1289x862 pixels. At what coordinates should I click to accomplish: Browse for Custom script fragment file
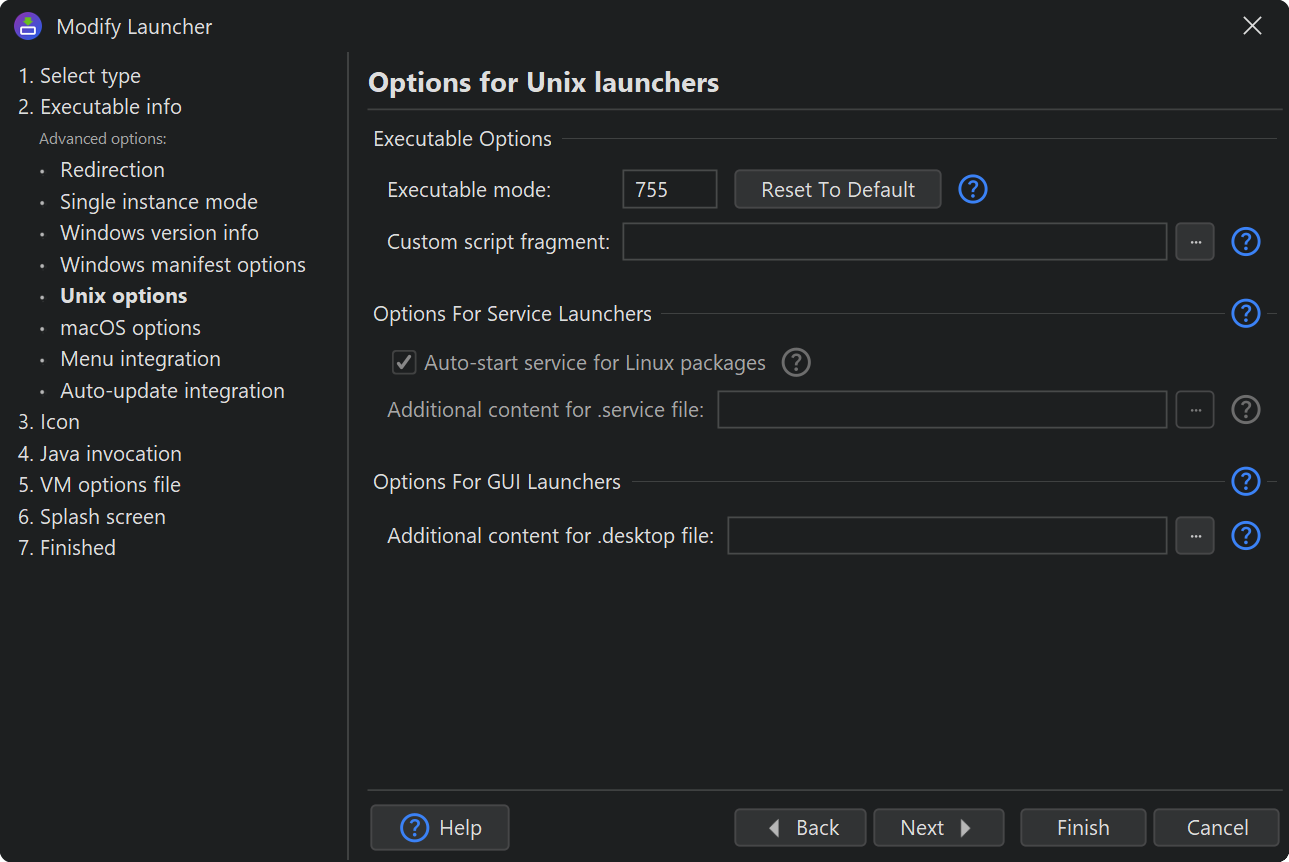coord(1194,242)
